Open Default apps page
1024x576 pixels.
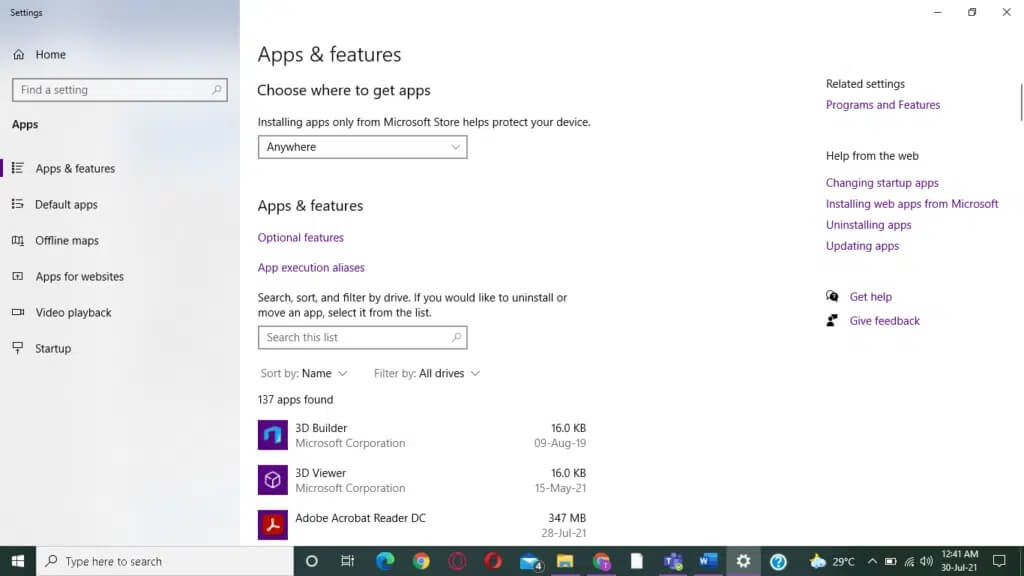click(x=66, y=204)
